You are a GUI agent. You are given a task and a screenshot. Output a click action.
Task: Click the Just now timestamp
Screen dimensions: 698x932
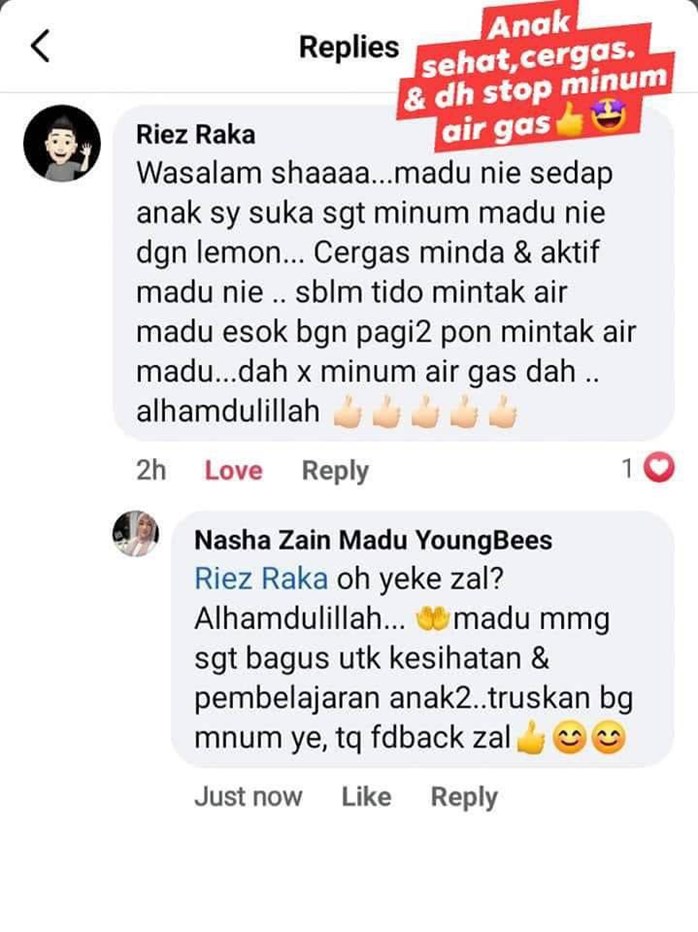point(248,796)
